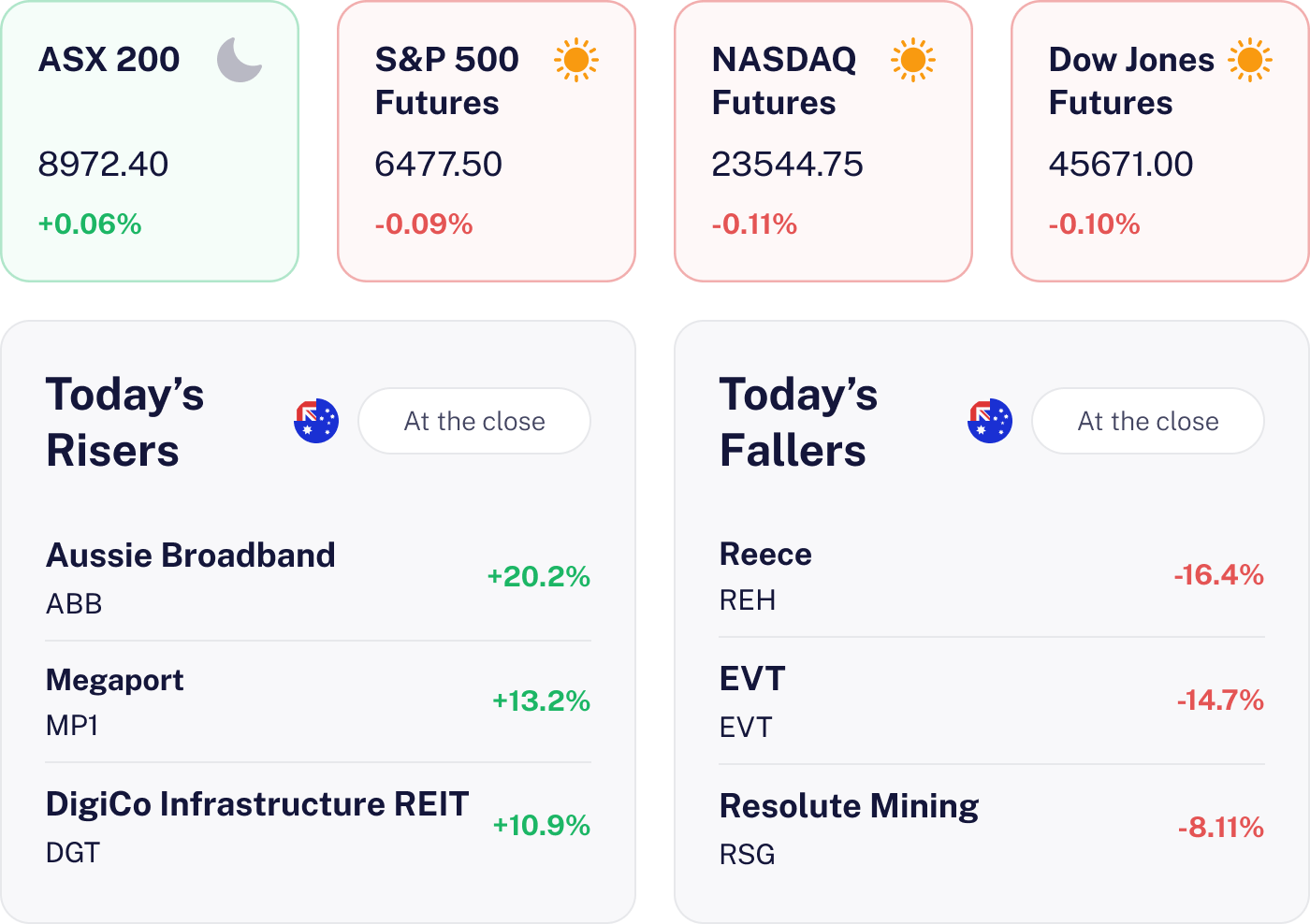Click the Today's Fallers heading
The image size is (1310, 924).
click(x=798, y=422)
